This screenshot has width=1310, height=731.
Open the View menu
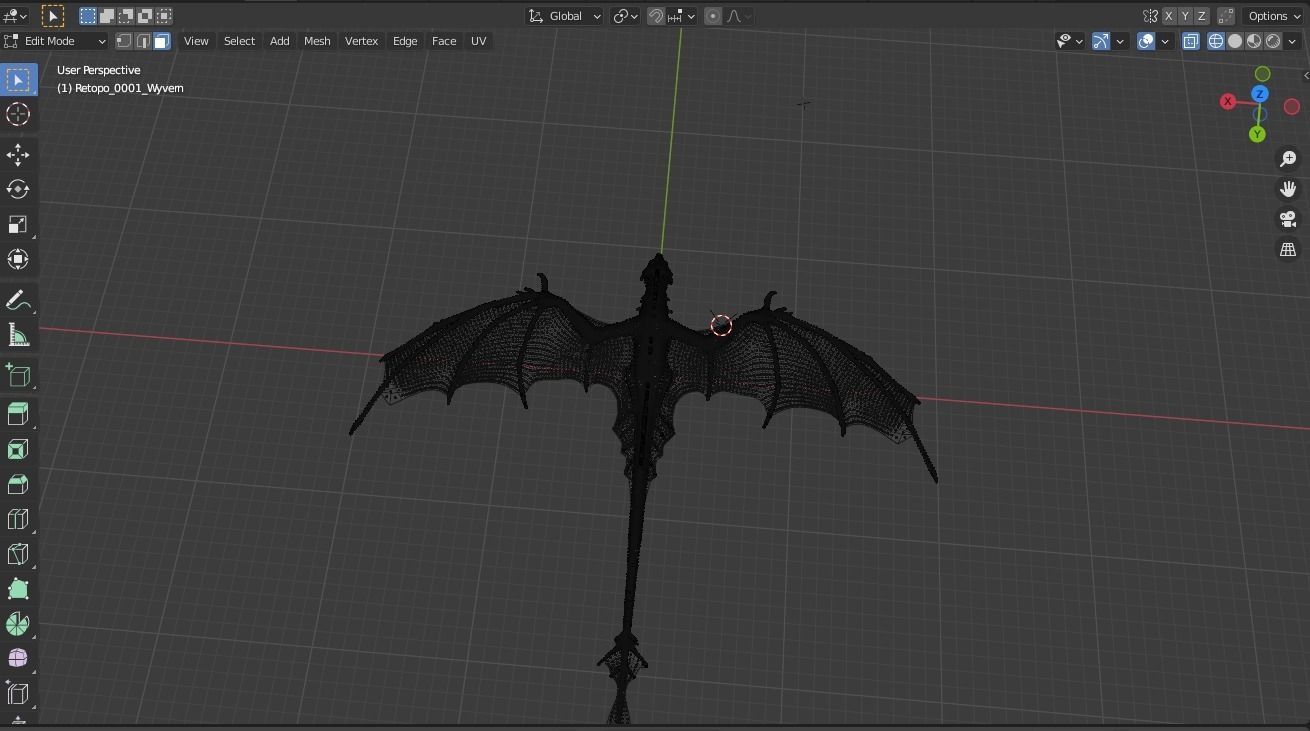coord(196,41)
